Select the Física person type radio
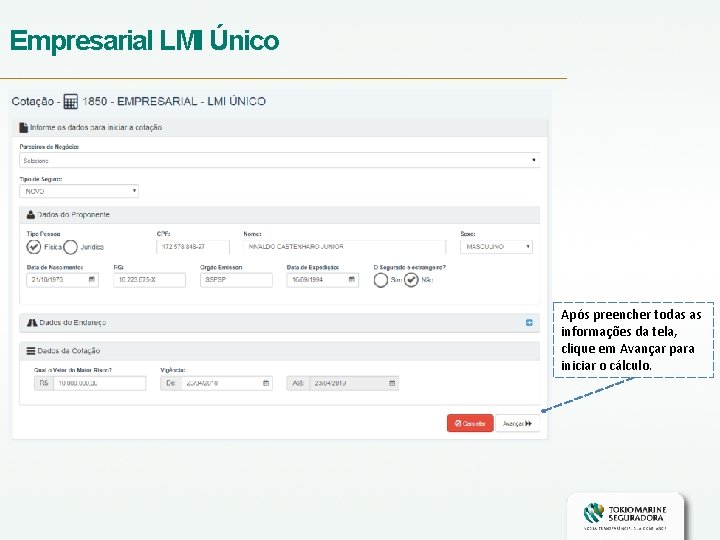The height and width of the screenshot is (540, 720). (34, 247)
